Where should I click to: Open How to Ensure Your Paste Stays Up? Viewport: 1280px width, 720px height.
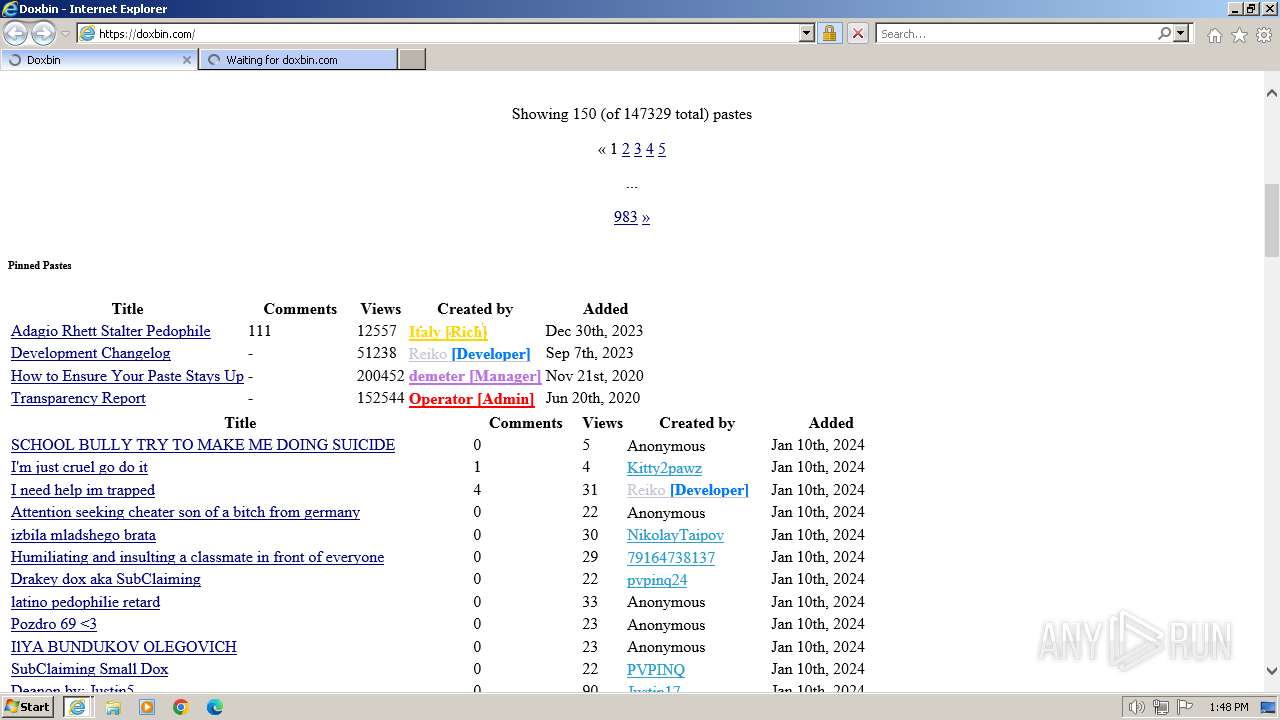(127, 376)
